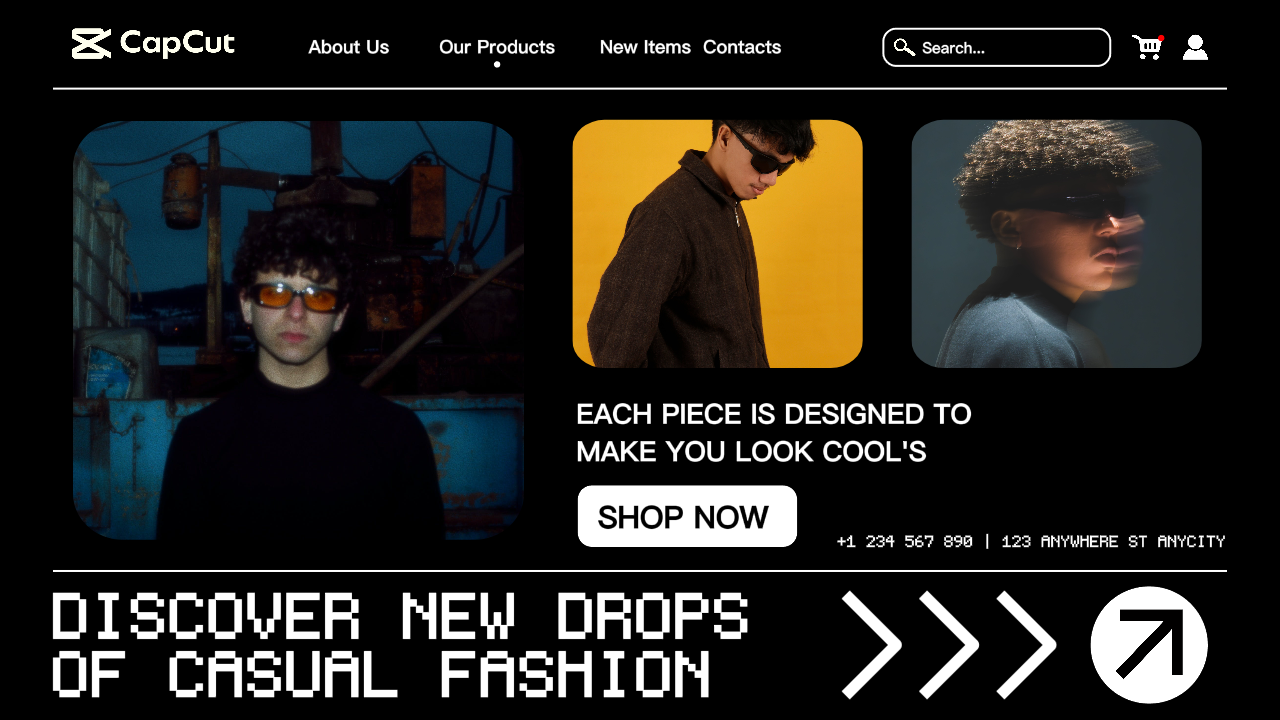Viewport: 1280px width, 720px height.
Task: Go to Our Products menu item
Action: click(497, 47)
